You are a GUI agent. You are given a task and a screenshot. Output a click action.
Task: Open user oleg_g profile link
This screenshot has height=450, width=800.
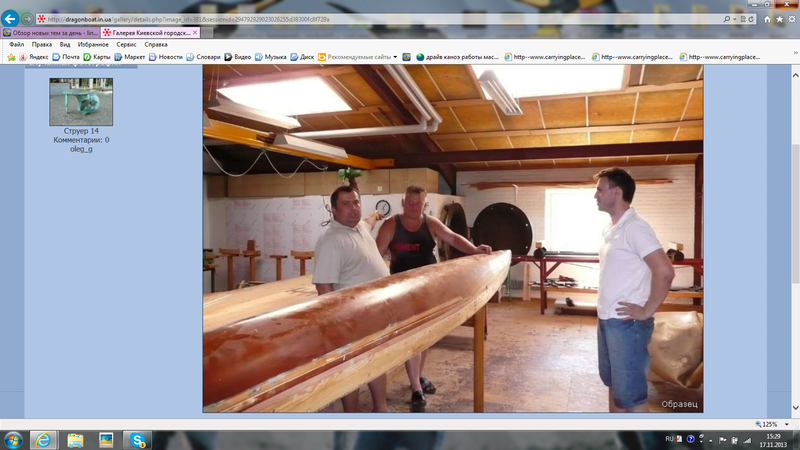[x=81, y=149]
